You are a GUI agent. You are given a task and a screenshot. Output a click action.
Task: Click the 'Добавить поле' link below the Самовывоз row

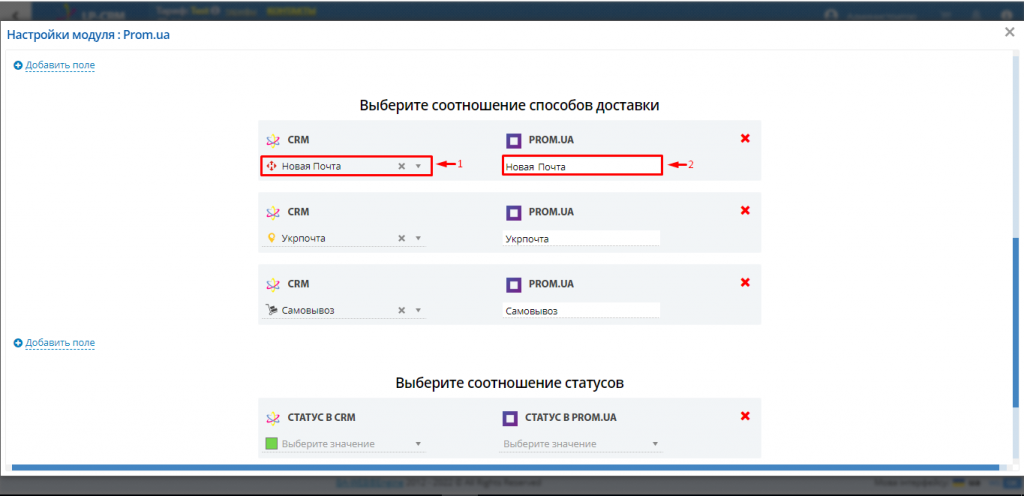(x=60, y=343)
